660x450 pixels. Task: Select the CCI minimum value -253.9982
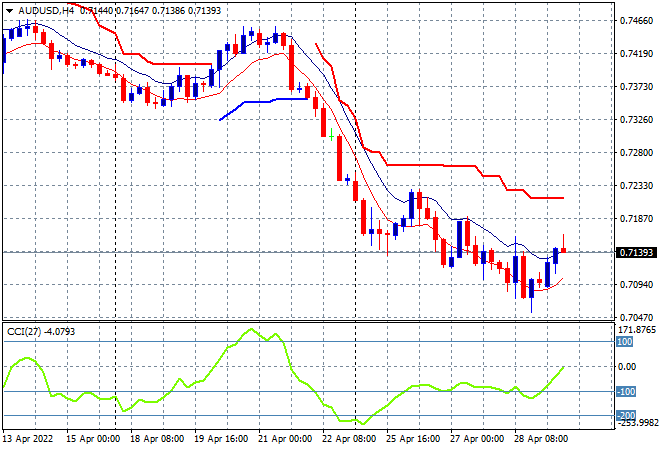click(637, 423)
